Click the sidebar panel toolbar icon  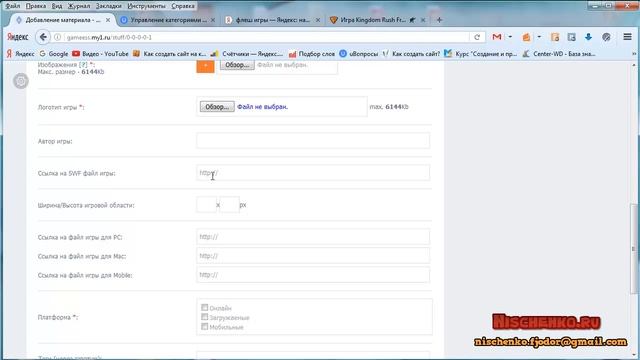coord(571,37)
